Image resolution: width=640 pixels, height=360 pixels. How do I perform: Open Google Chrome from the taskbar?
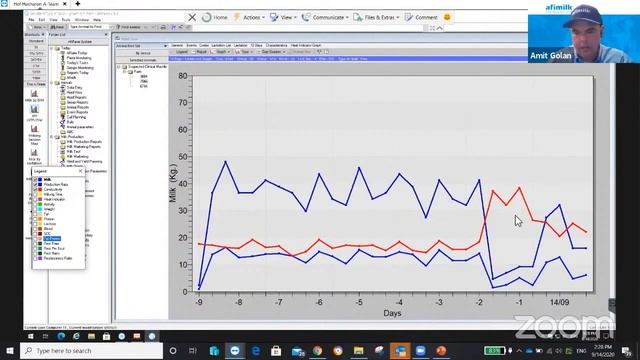(x=317, y=351)
